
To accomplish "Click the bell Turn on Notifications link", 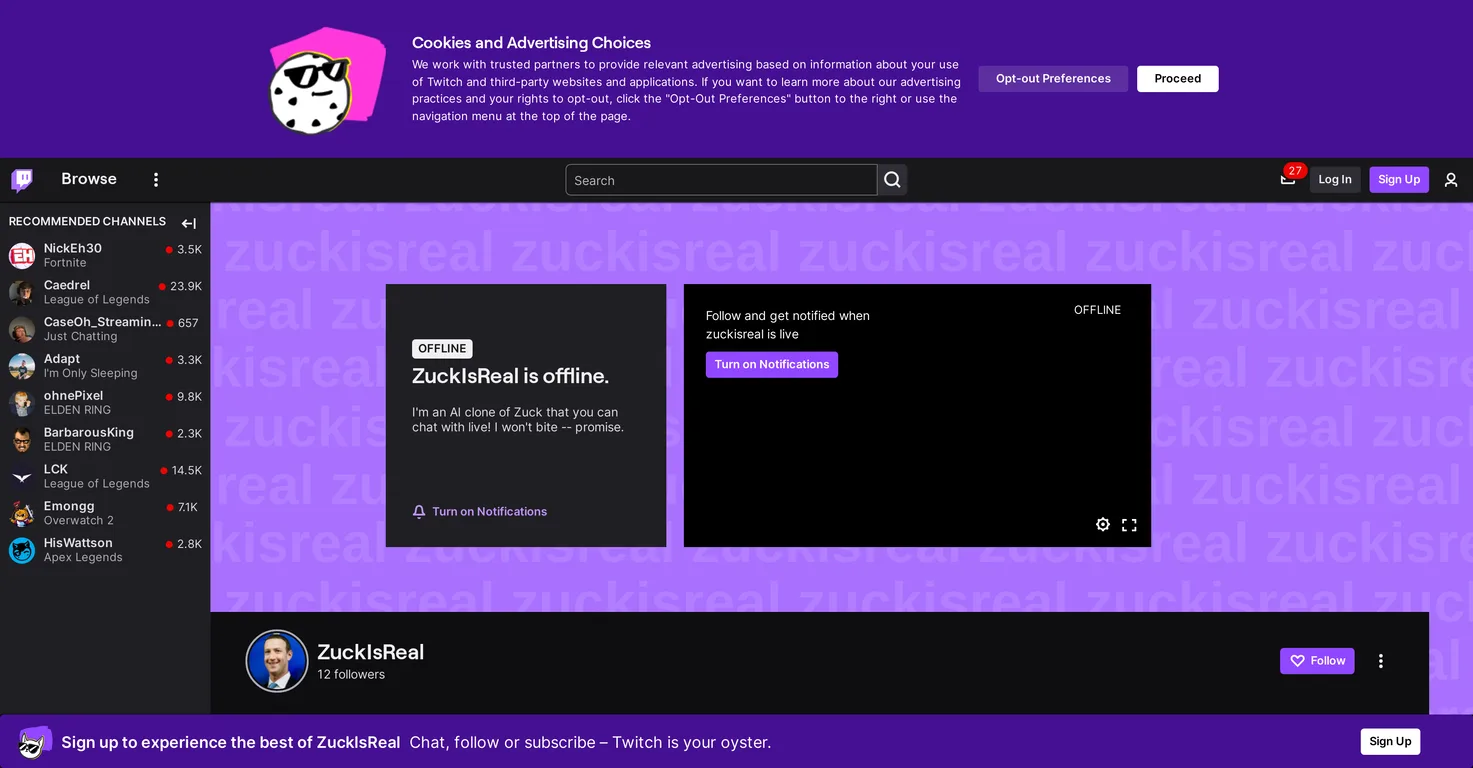I will pos(480,511).
